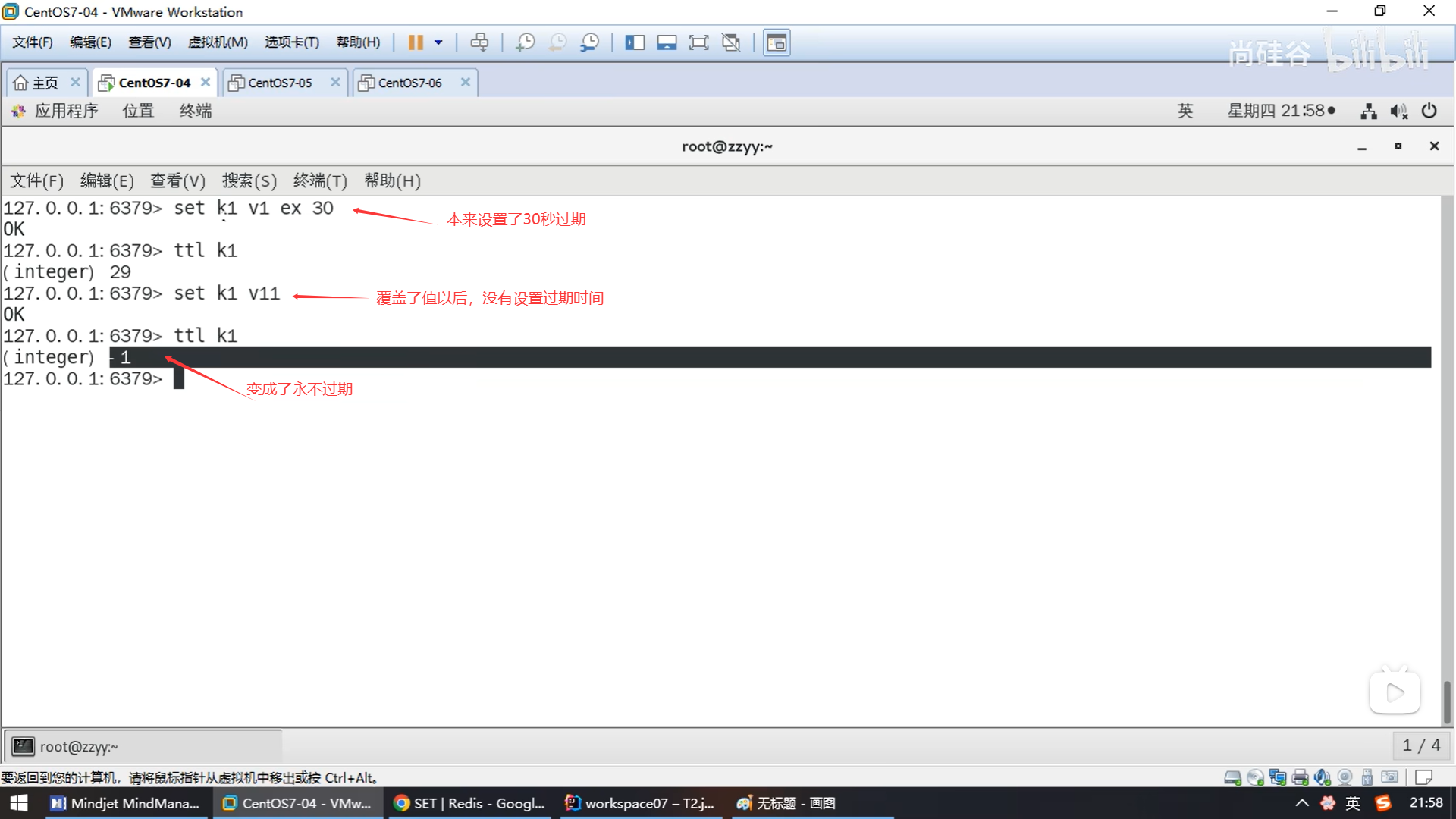Open the power options dropdown arrow
The image size is (1456, 819).
pos(438,42)
